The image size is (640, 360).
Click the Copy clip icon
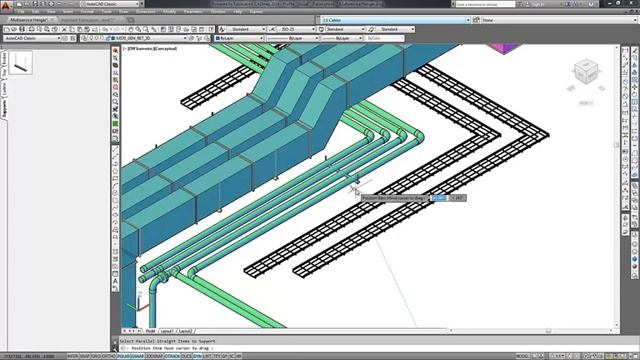pyautogui.click(x=72, y=29)
